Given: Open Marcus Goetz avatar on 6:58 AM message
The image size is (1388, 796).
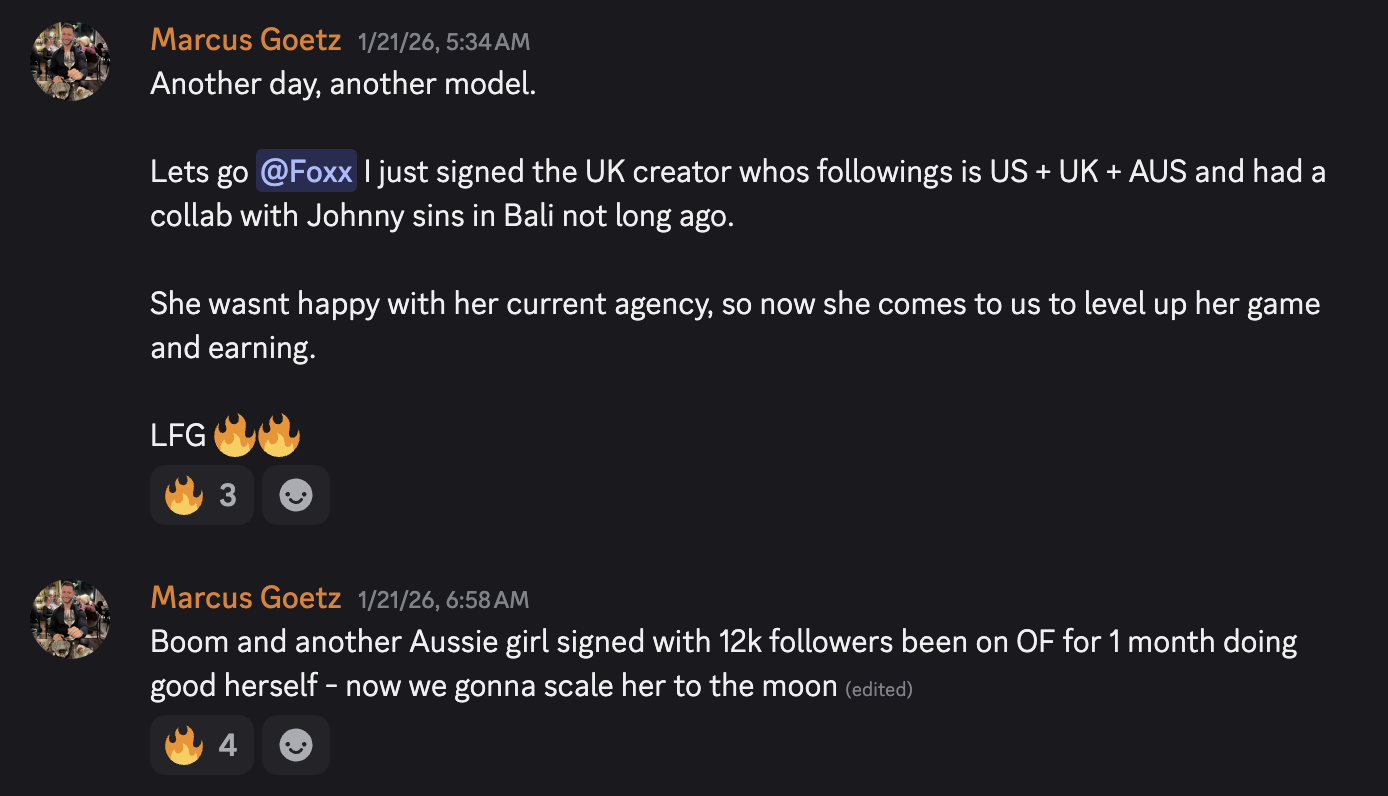Looking at the screenshot, I should pyautogui.click(x=70, y=619).
